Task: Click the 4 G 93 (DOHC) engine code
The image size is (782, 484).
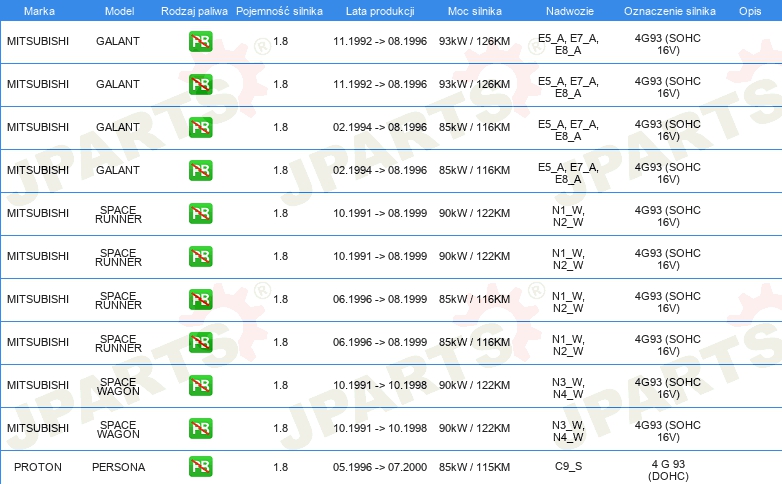Action: click(x=668, y=470)
